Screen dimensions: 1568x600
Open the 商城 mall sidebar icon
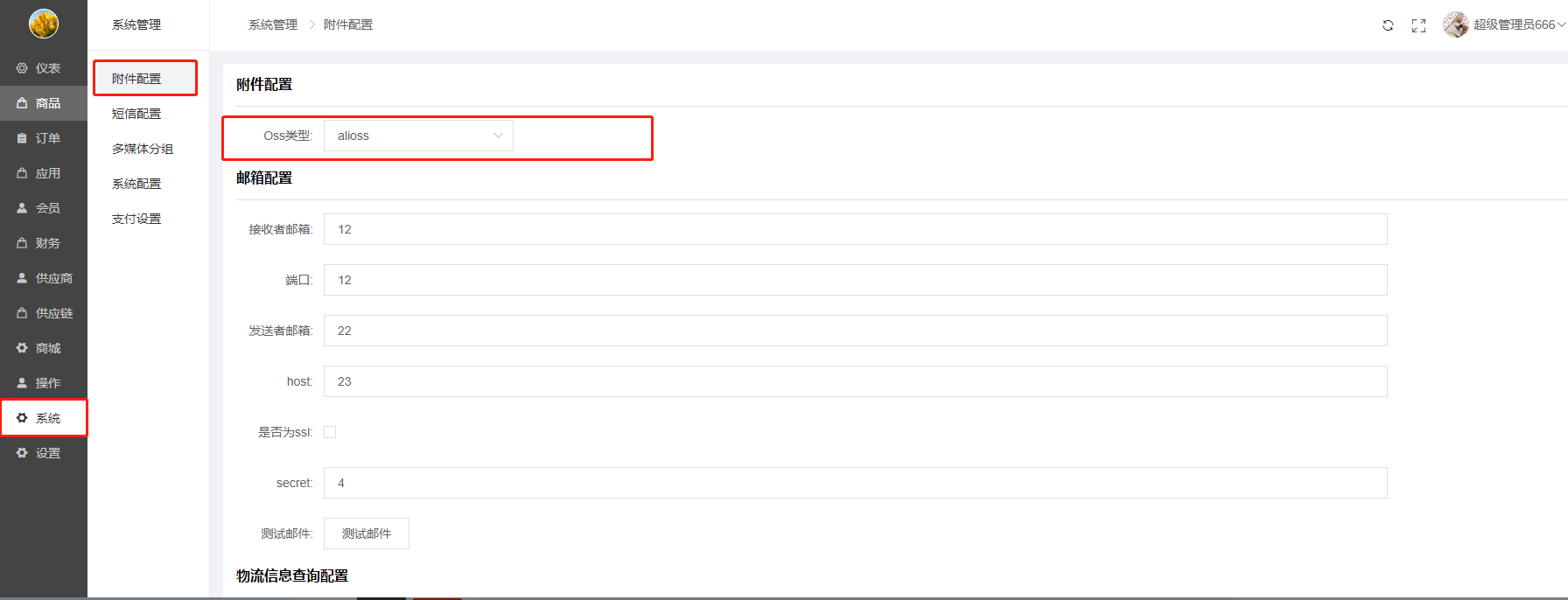tap(22, 348)
